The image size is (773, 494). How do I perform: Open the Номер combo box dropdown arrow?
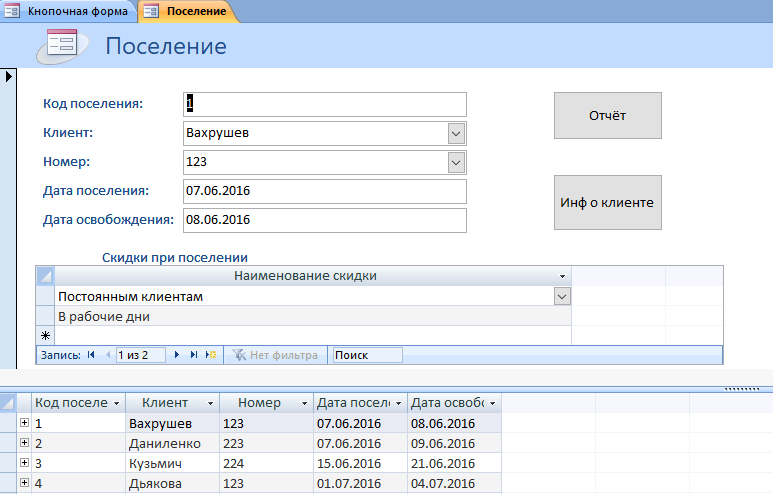(456, 163)
